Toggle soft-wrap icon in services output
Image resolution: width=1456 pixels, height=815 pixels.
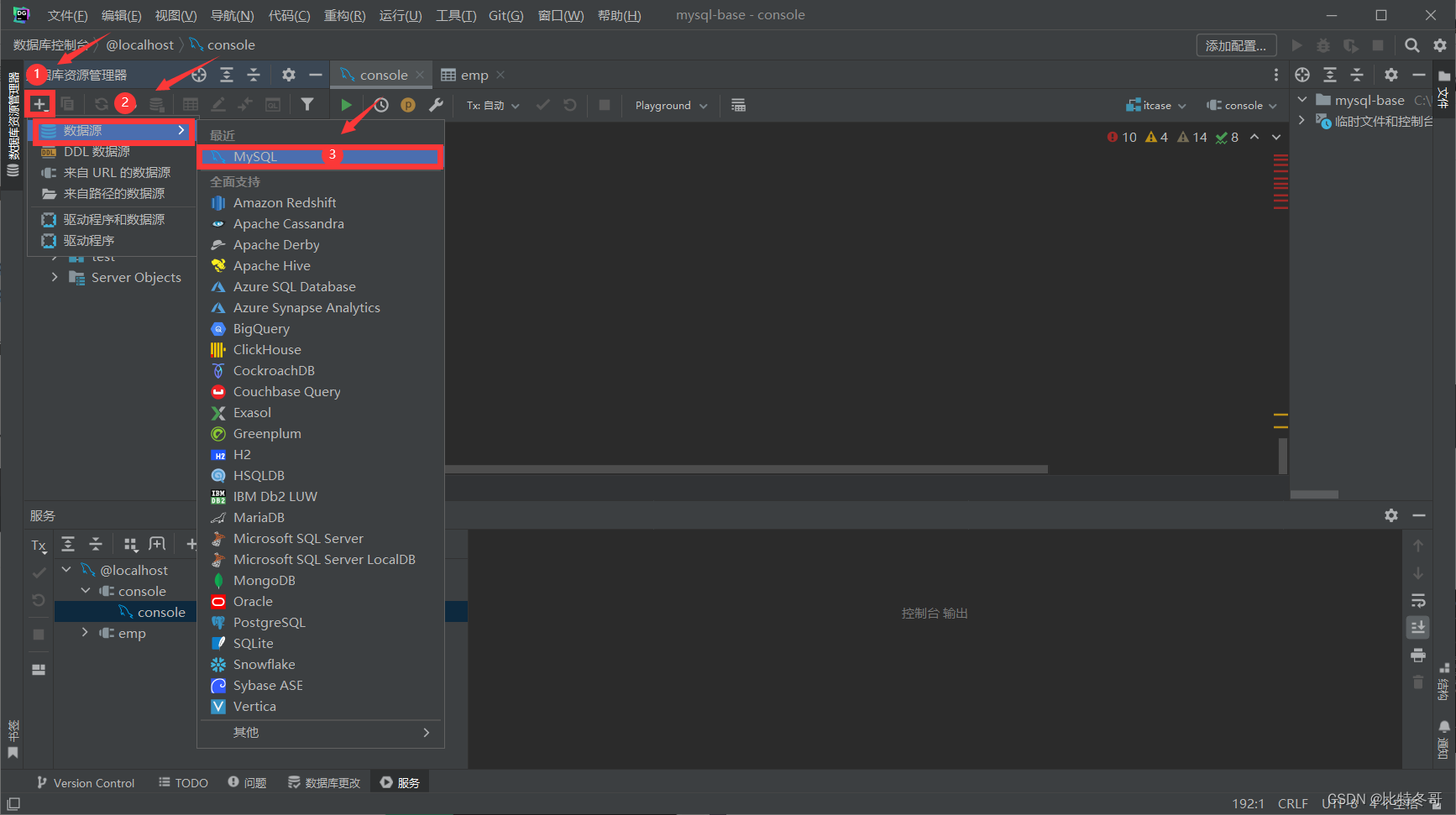[x=1418, y=600]
